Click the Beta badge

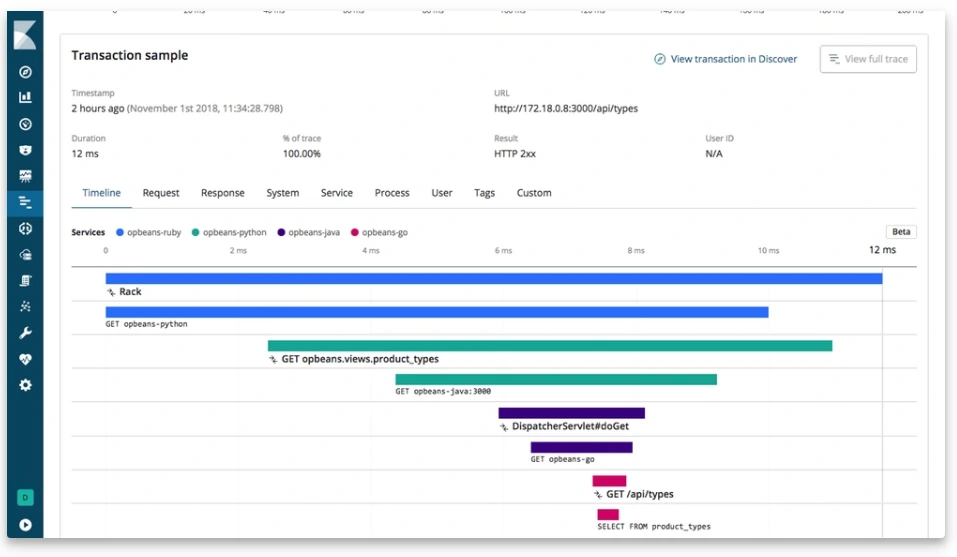(x=901, y=232)
